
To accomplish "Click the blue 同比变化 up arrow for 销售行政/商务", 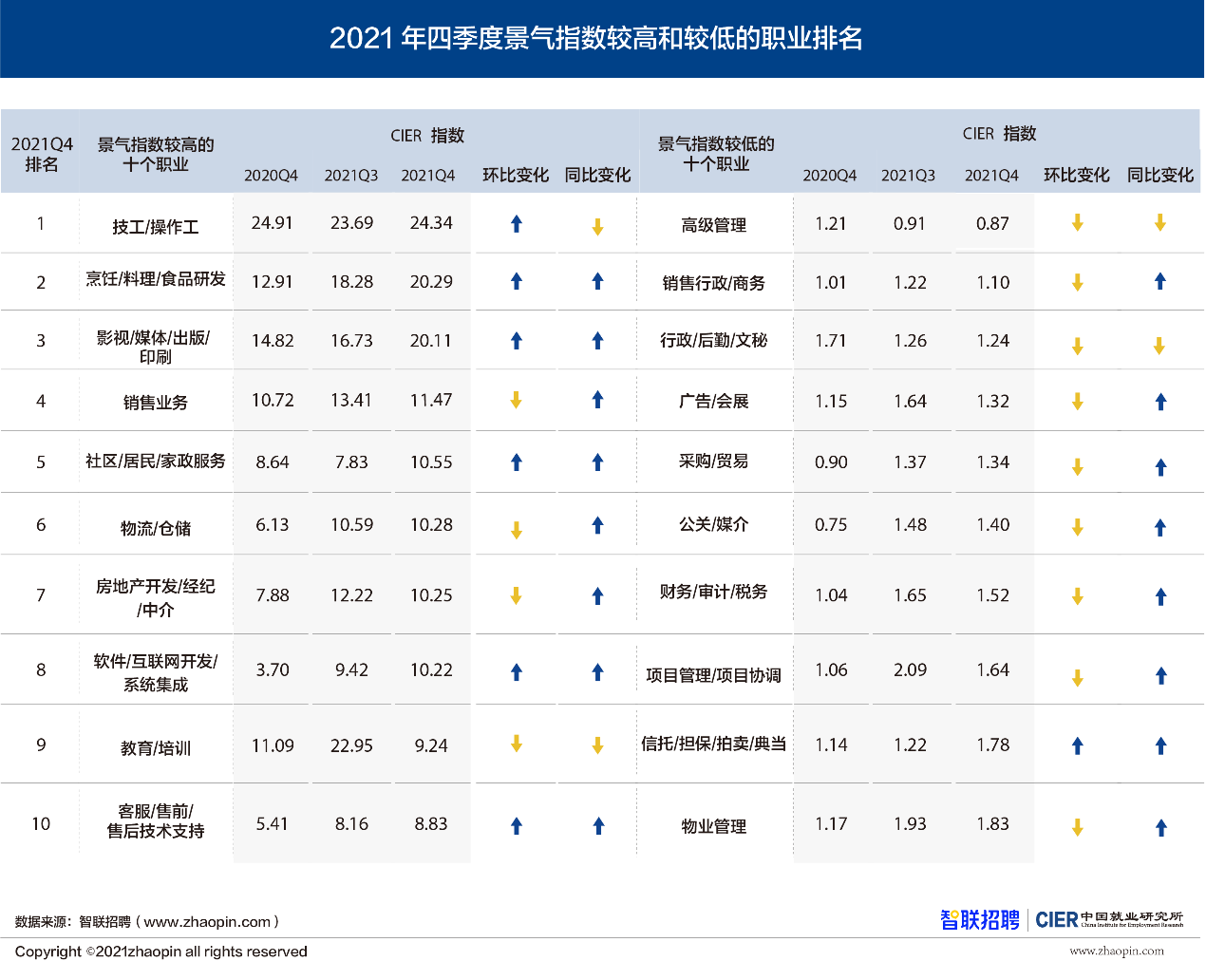I will point(1159,281).
